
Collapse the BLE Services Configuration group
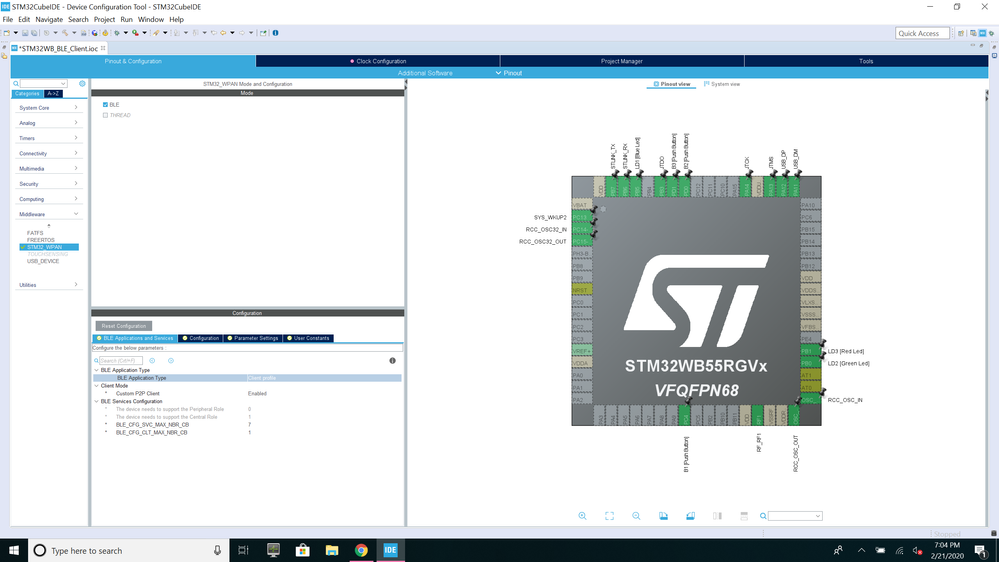click(97, 401)
